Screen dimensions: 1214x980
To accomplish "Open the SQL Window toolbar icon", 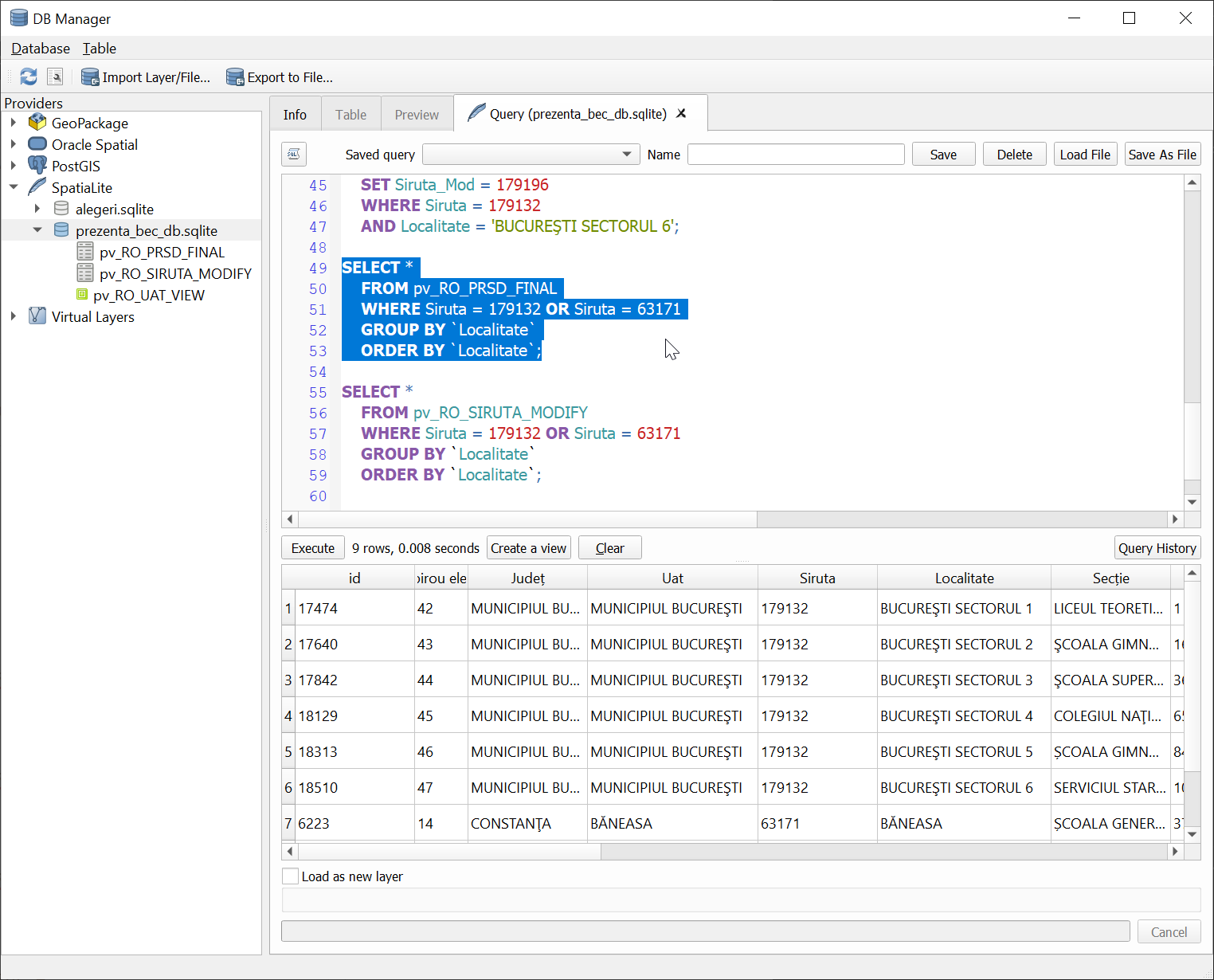I will point(55,76).
